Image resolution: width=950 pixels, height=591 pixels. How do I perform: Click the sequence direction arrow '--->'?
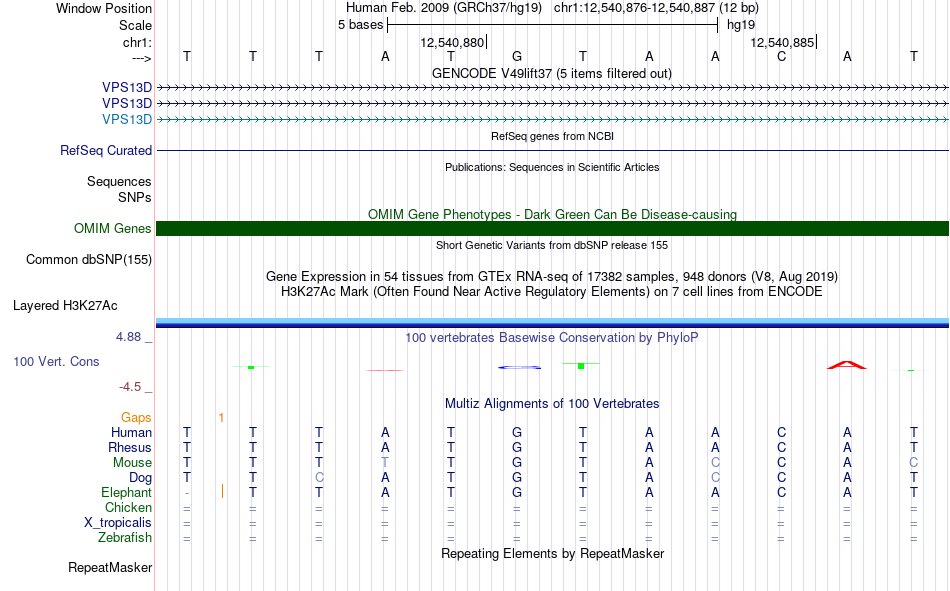pyautogui.click(x=141, y=58)
